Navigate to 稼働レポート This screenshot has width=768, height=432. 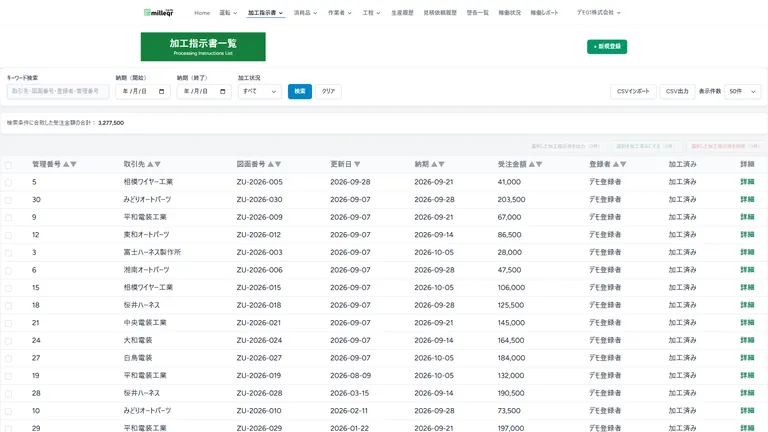click(x=544, y=13)
